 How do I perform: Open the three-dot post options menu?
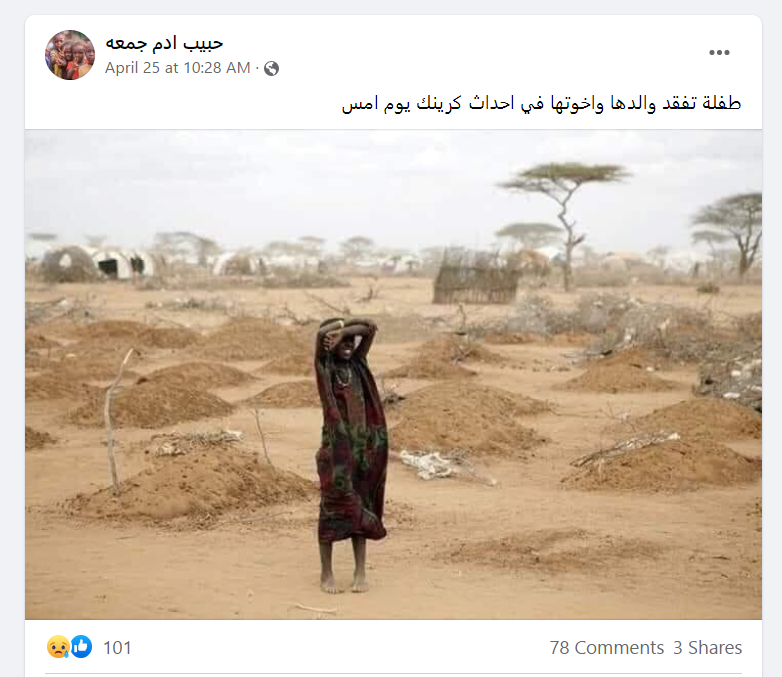click(719, 52)
